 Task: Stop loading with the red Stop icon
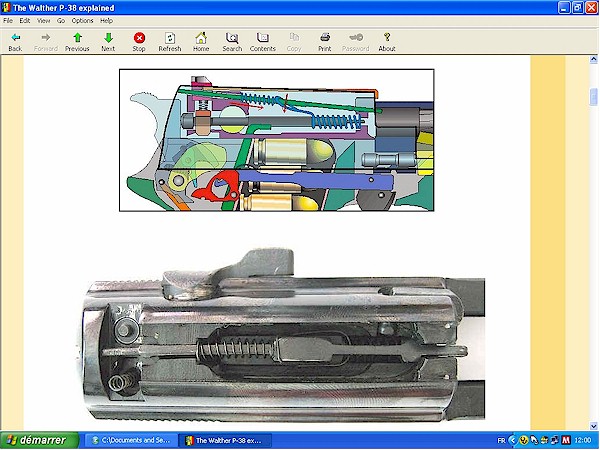click(x=139, y=42)
